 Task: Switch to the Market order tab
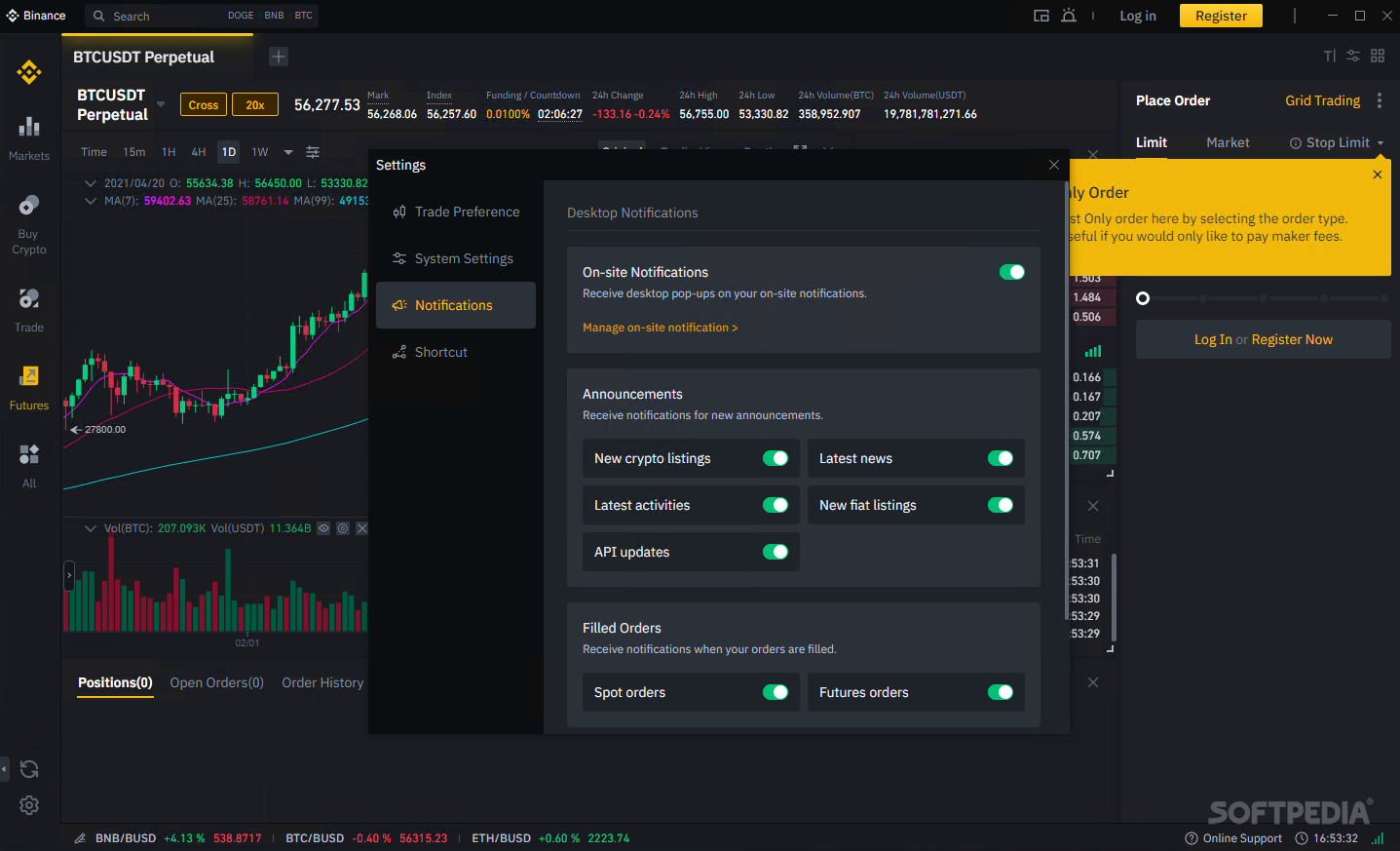pos(1228,142)
